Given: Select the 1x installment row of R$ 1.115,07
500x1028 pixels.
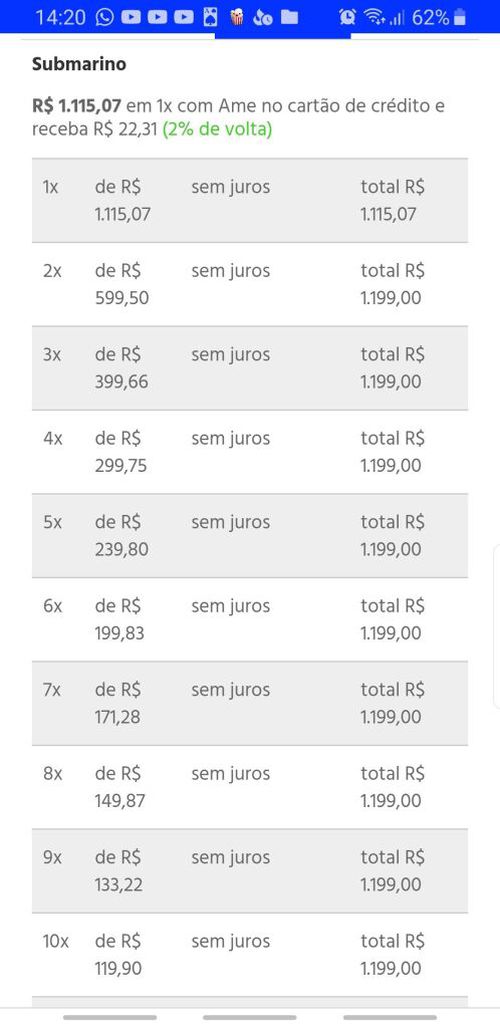Looking at the screenshot, I should (x=250, y=201).
